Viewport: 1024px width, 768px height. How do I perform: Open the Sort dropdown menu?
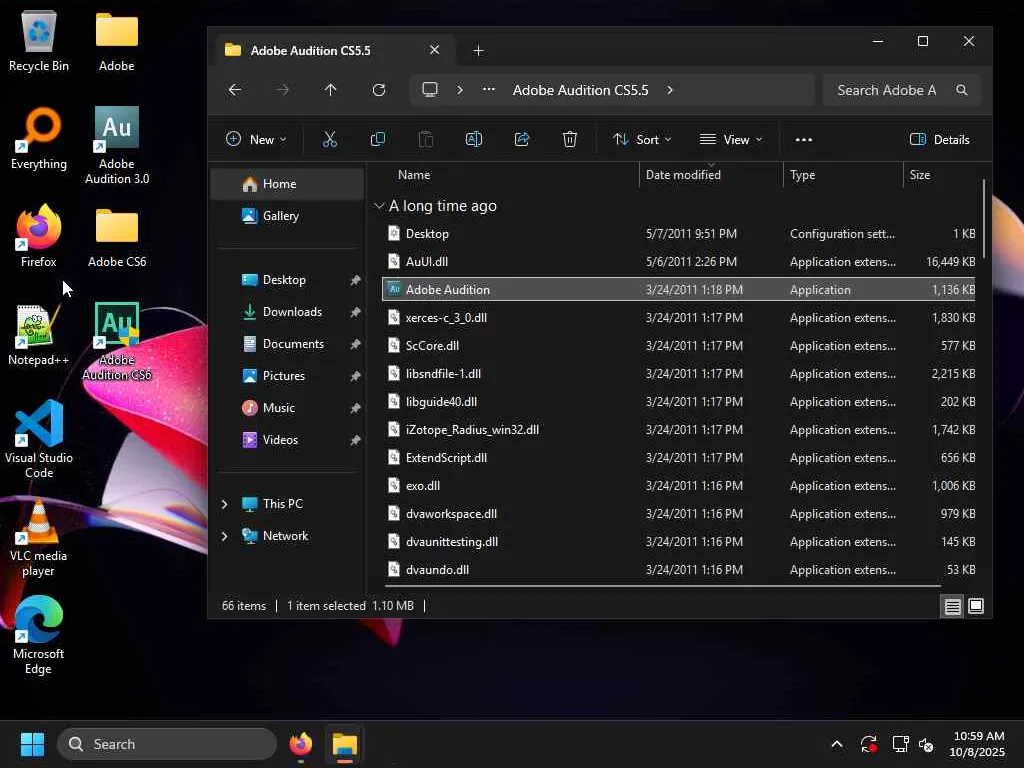click(x=642, y=139)
